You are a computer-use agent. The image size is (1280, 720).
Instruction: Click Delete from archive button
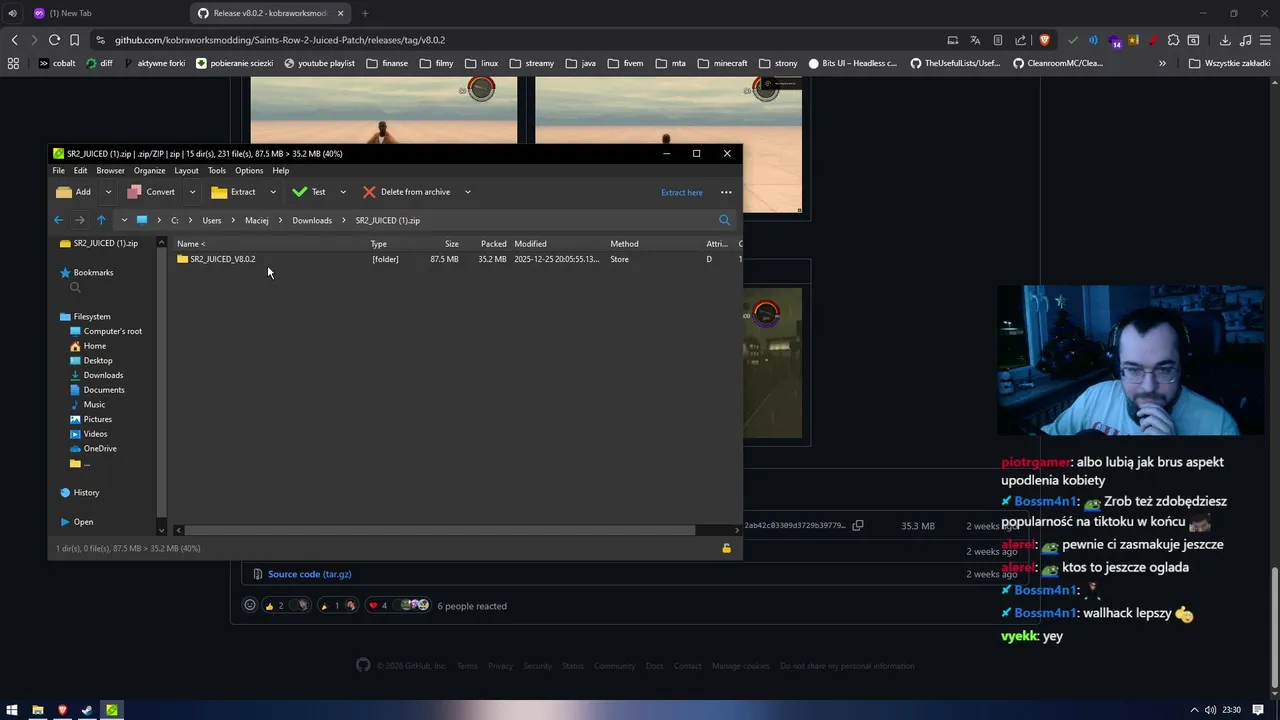pos(406,192)
